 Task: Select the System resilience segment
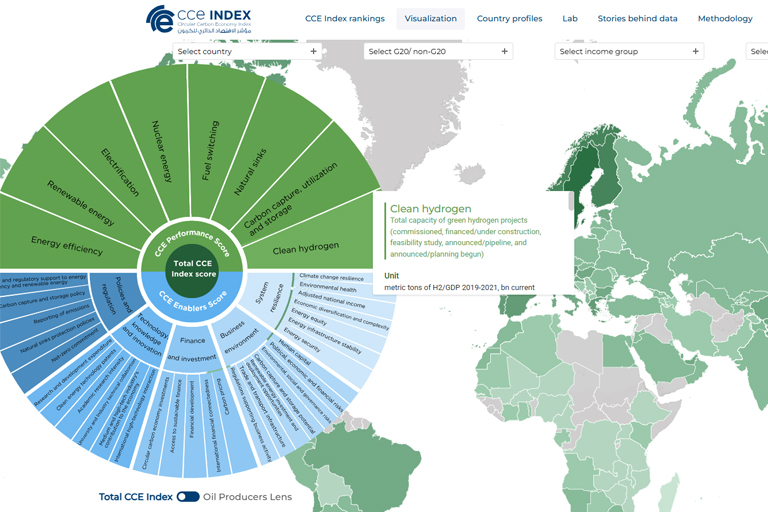click(270, 300)
